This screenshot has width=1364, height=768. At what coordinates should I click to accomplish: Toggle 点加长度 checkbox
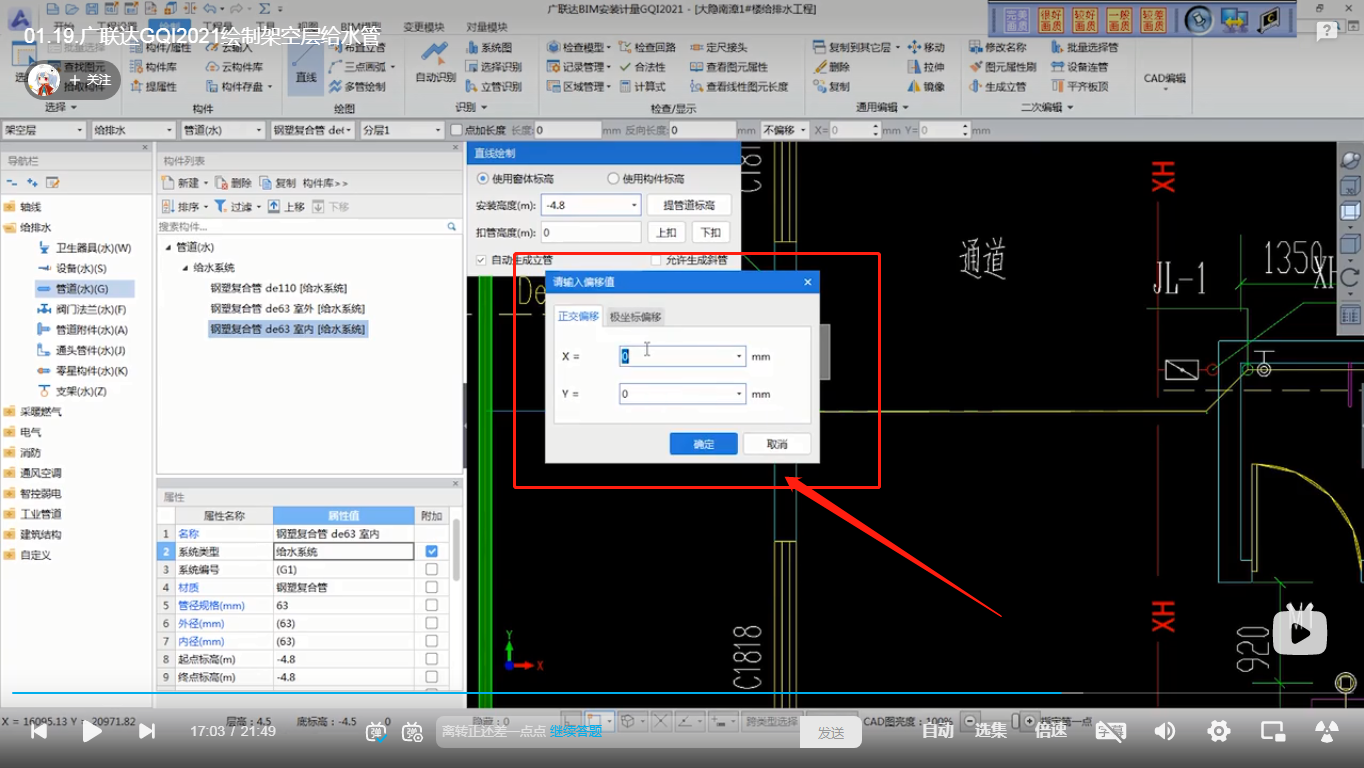click(x=457, y=130)
